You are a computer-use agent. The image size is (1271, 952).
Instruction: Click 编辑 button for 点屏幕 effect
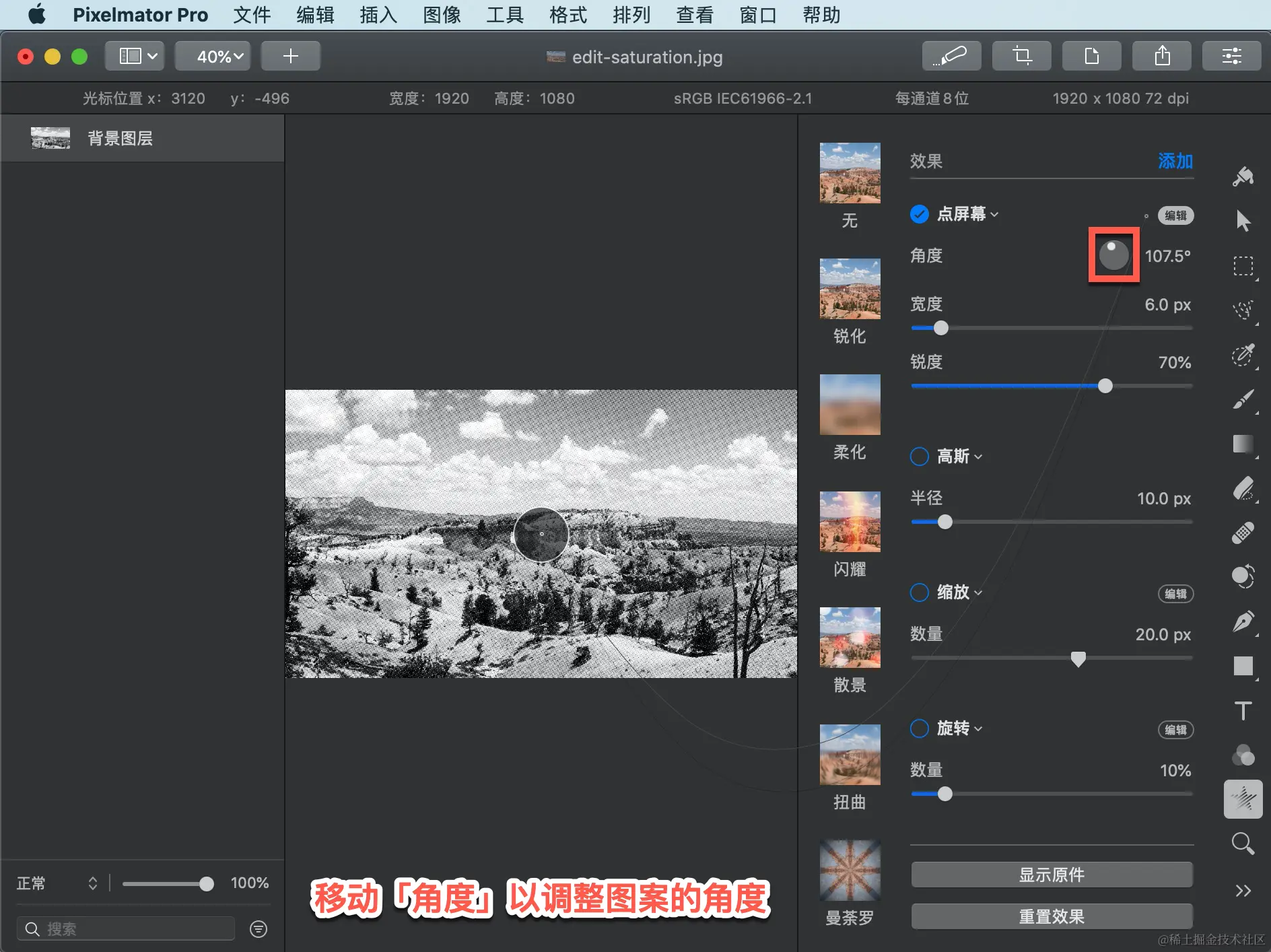tap(1175, 215)
